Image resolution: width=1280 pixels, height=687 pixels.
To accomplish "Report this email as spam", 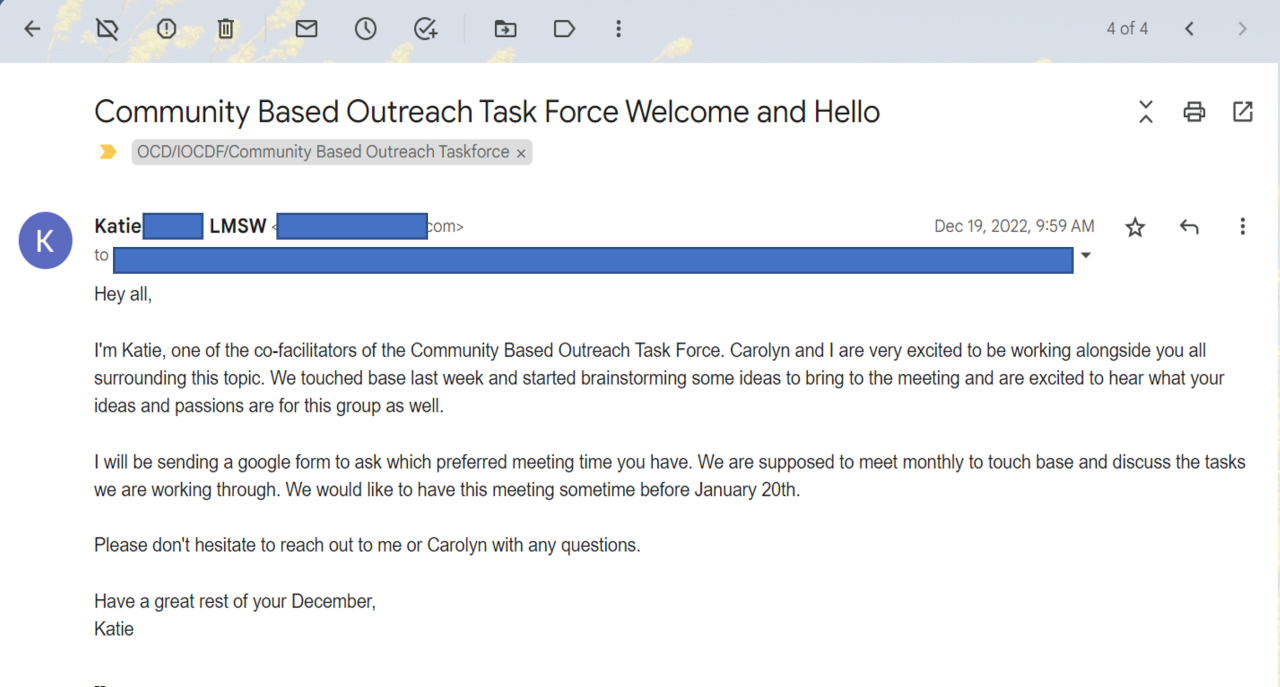I will pos(166,29).
